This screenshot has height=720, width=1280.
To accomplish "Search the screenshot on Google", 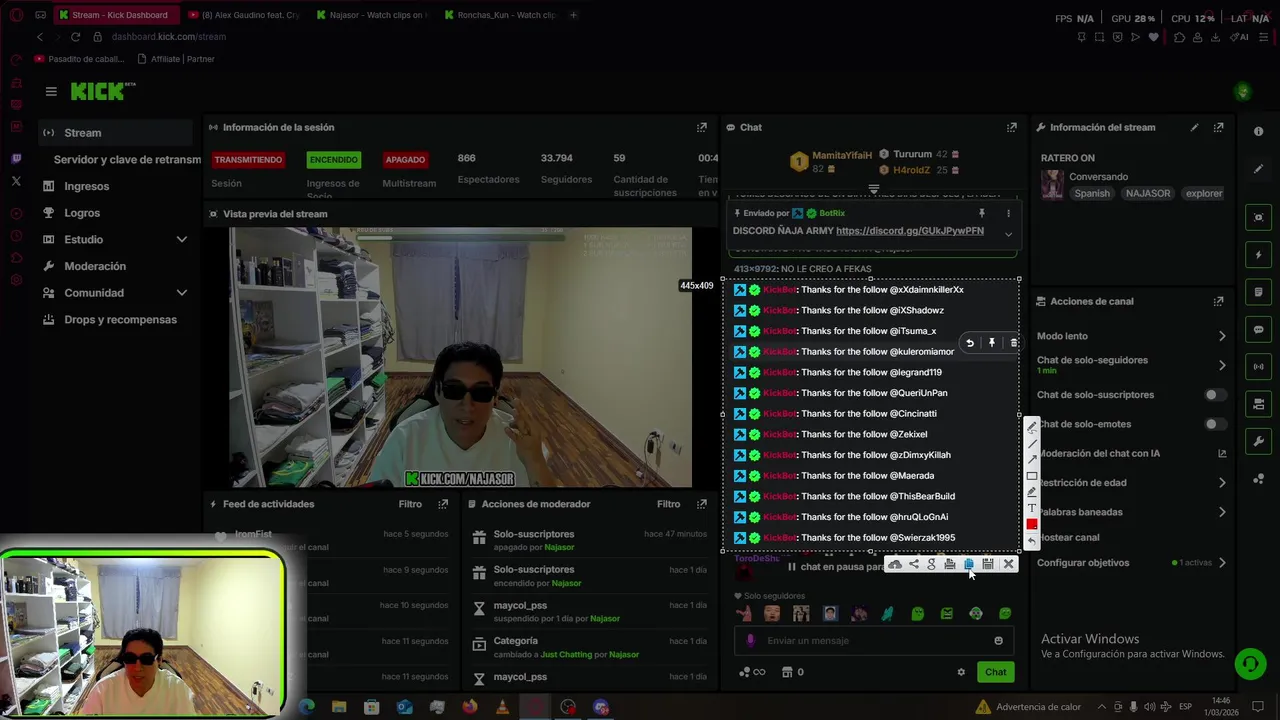I will pos(931,564).
